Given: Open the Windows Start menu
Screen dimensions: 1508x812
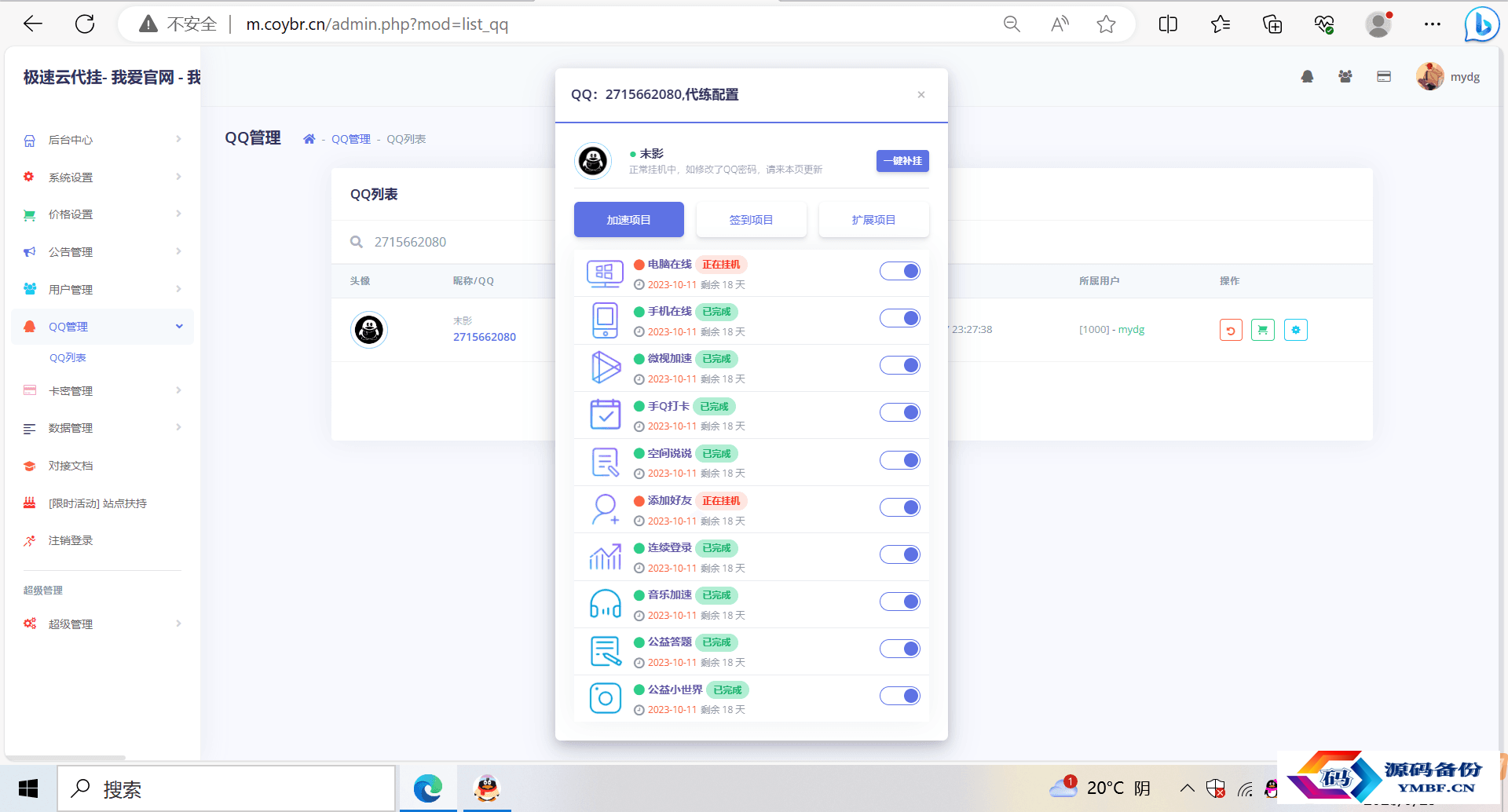Looking at the screenshot, I should coord(28,788).
